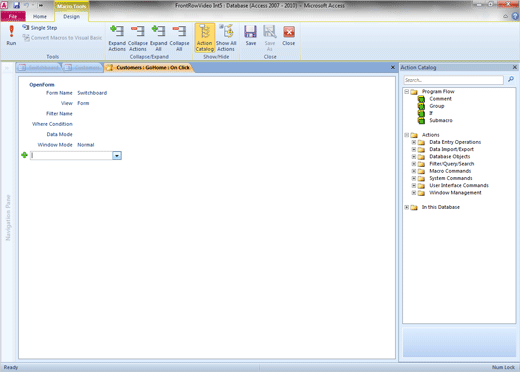
Task: Enable Single Step mode
Action: (40, 28)
